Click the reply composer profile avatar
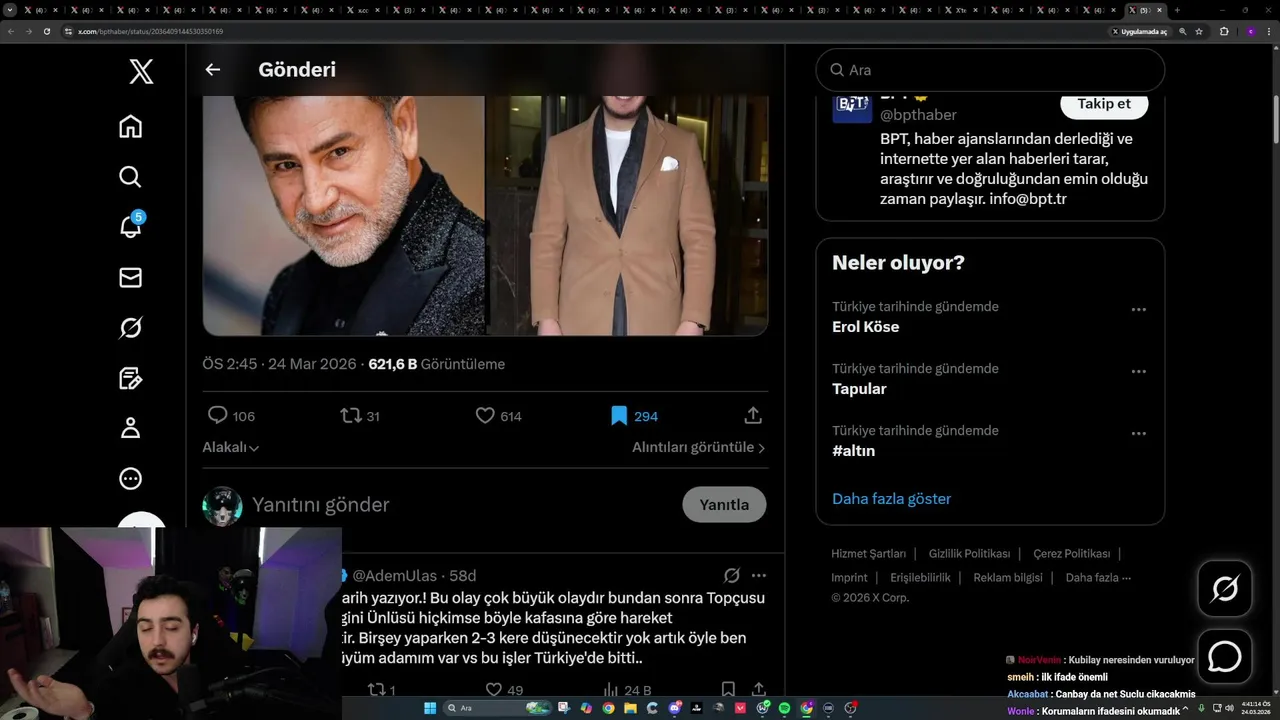Image resolution: width=1280 pixels, height=720 pixels. [x=222, y=506]
